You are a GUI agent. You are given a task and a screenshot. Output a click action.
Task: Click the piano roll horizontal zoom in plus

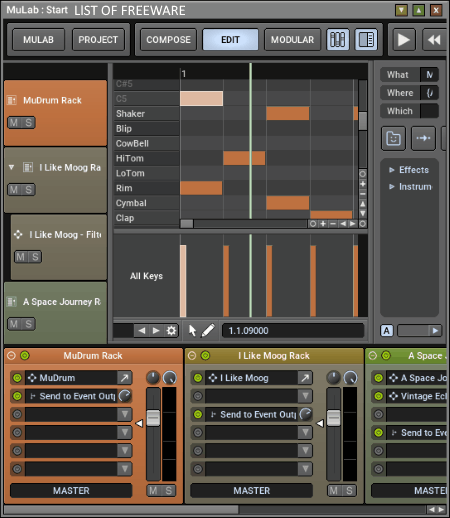323,224
